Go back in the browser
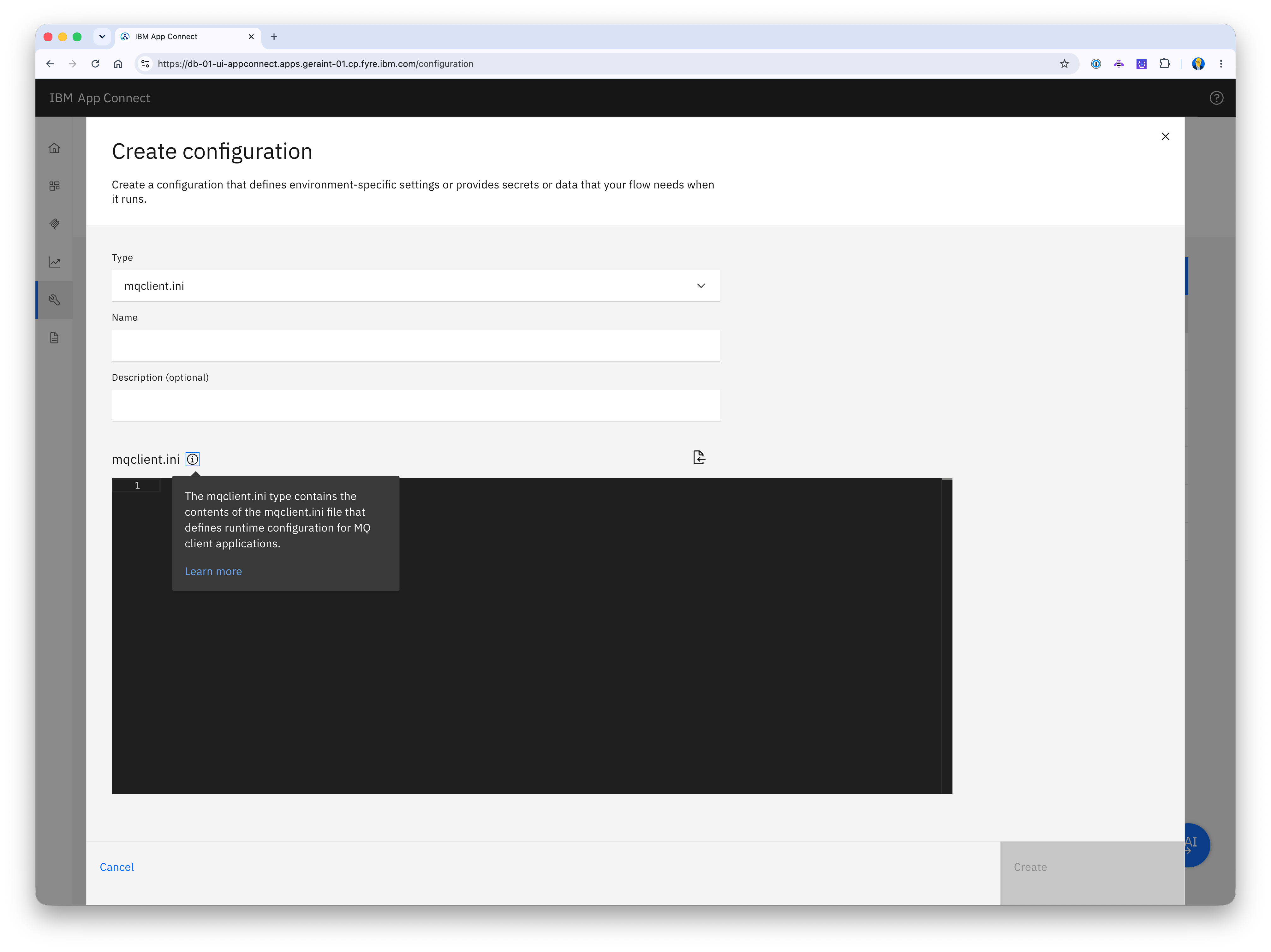 (x=50, y=64)
